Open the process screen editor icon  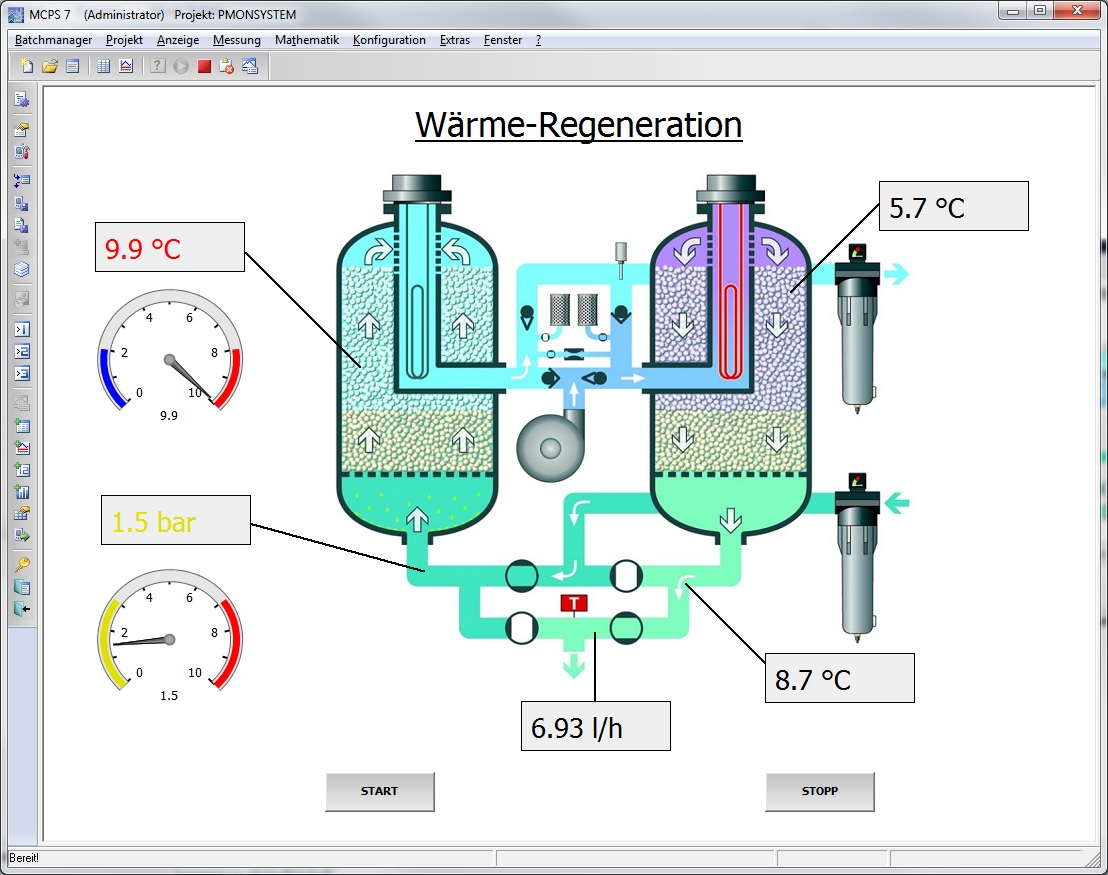point(251,66)
